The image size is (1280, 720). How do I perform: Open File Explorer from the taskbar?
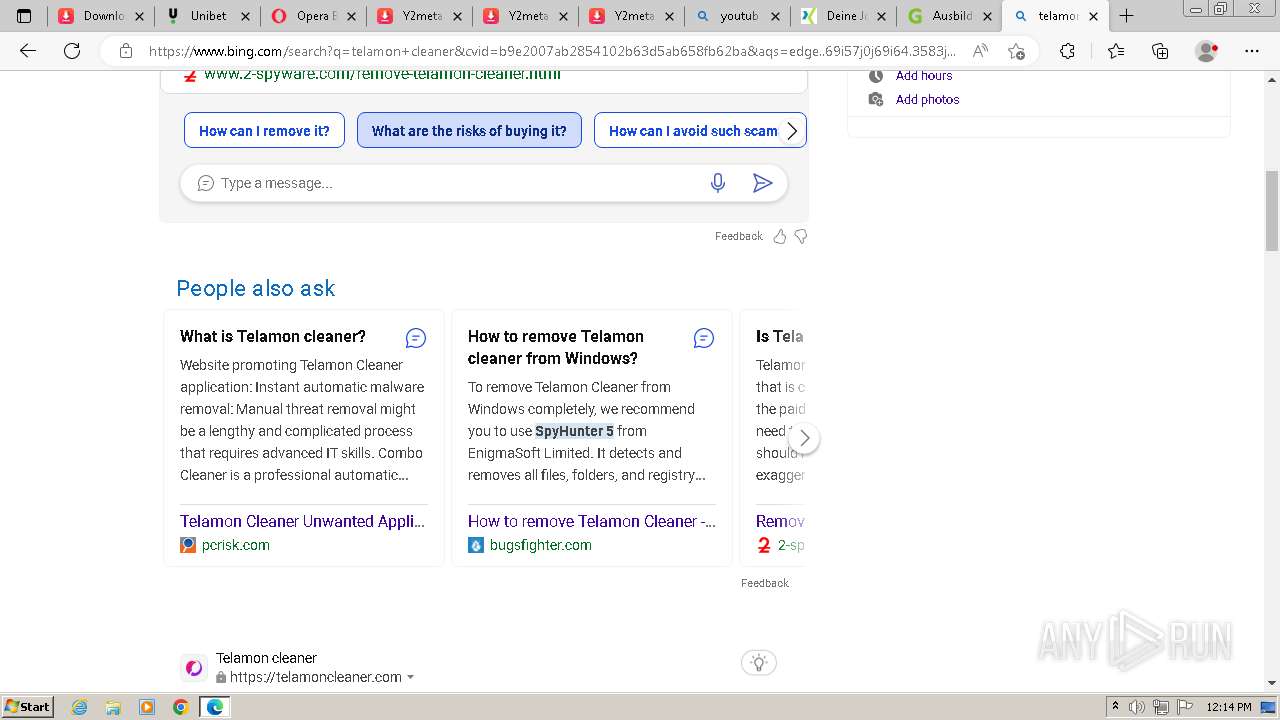pyautogui.click(x=113, y=707)
